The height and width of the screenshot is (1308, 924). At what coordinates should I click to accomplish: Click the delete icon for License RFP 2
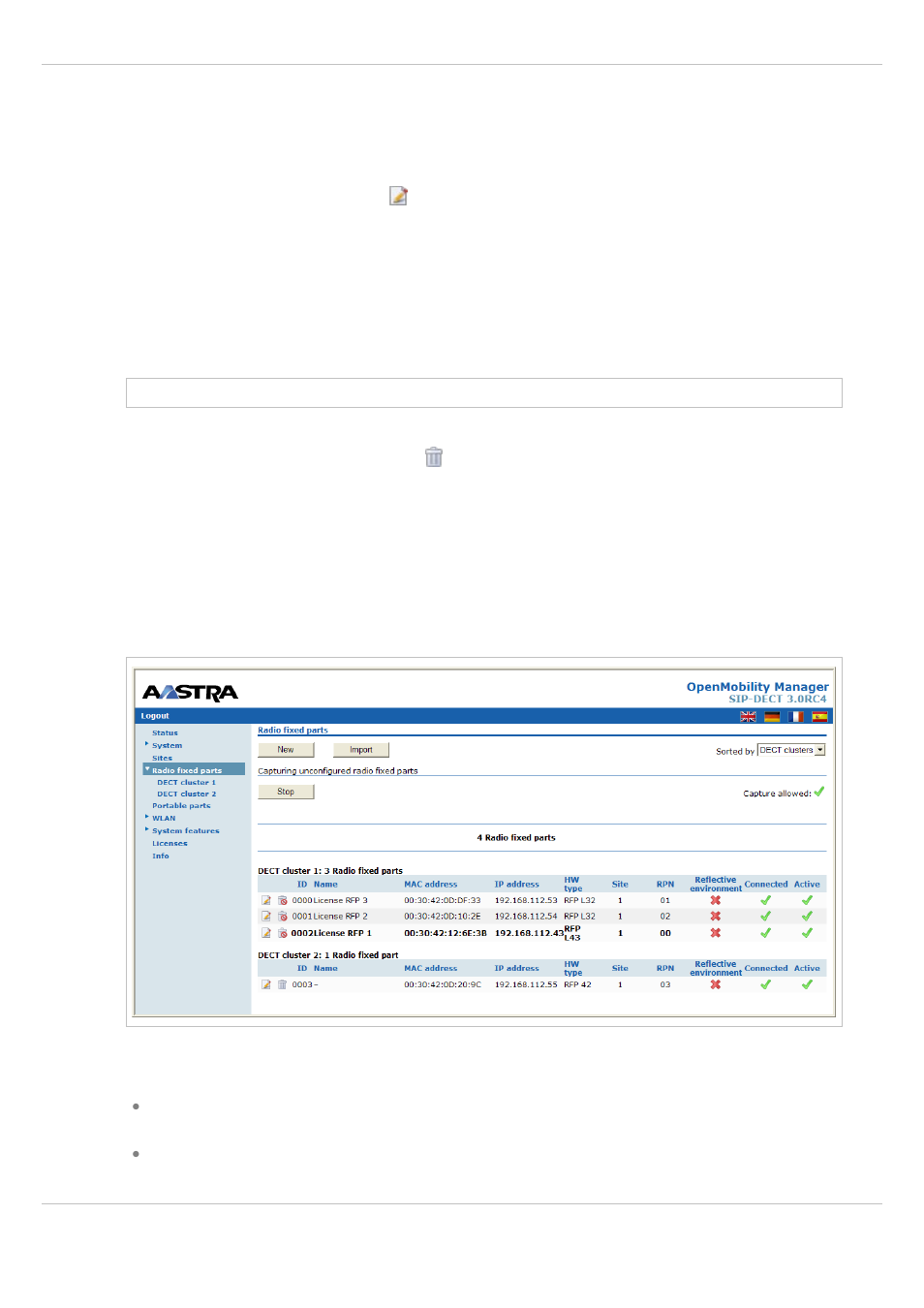282,916
